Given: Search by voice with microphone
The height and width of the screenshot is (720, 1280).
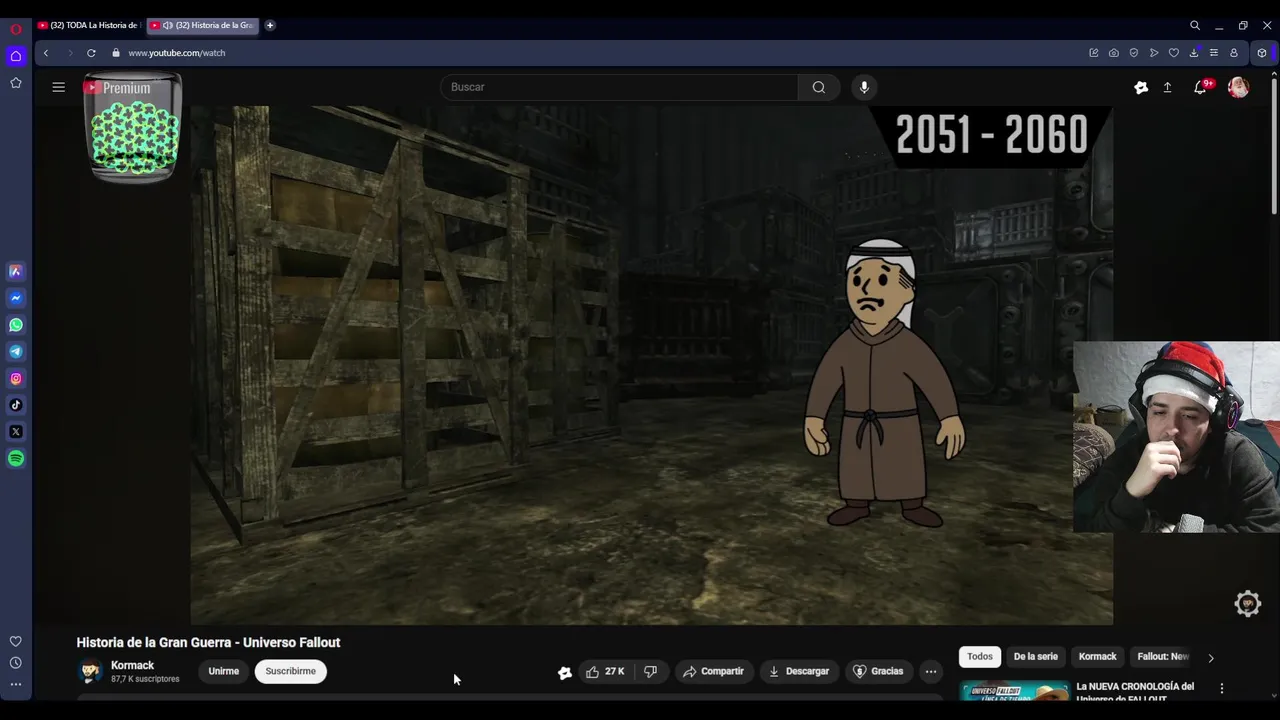Looking at the screenshot, I should pos(864,87).
